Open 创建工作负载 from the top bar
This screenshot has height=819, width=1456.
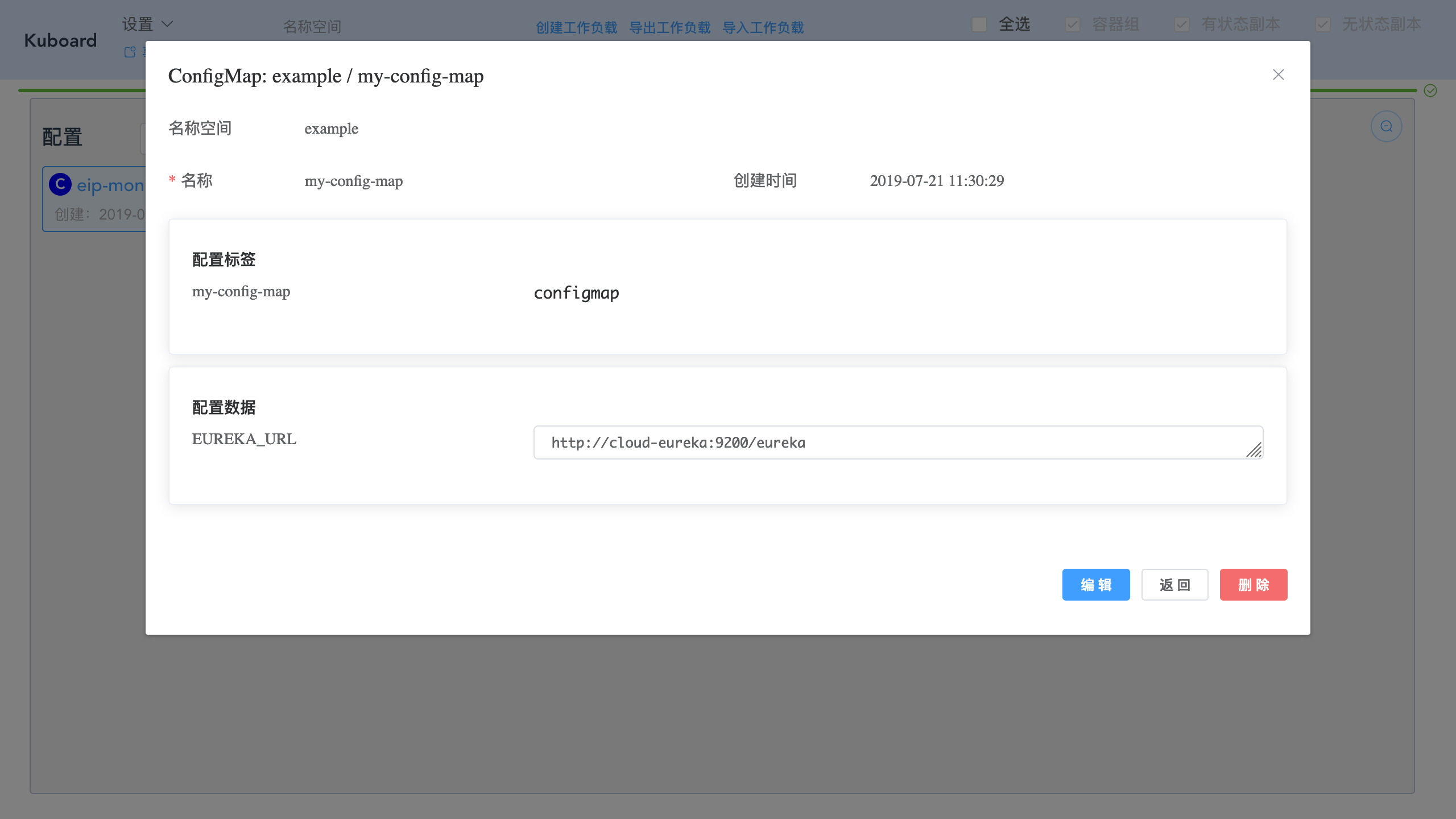pos(576,27)
